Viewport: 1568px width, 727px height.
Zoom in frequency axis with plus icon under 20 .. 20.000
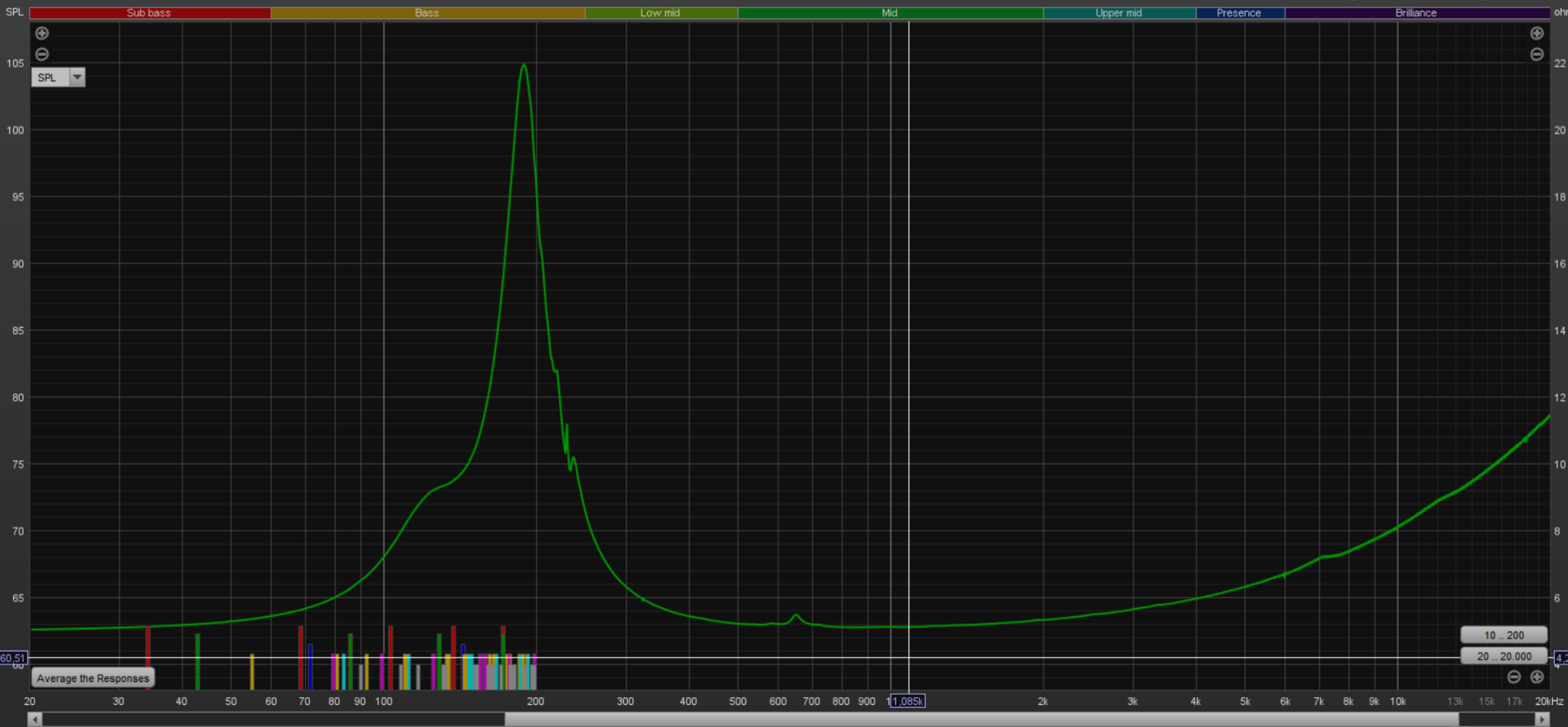click(1537, 676)
